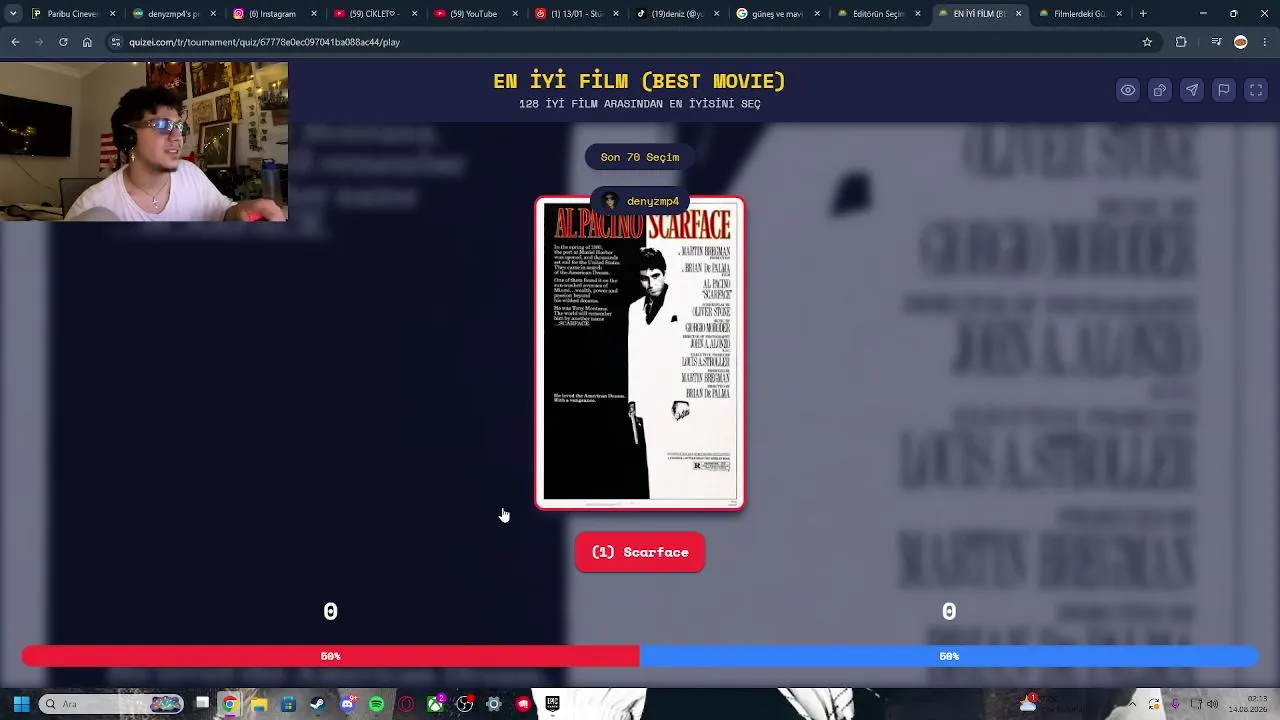Switch to the Instagram tab
This screenshot has width=1280, height=720.
tap(275, 14)
